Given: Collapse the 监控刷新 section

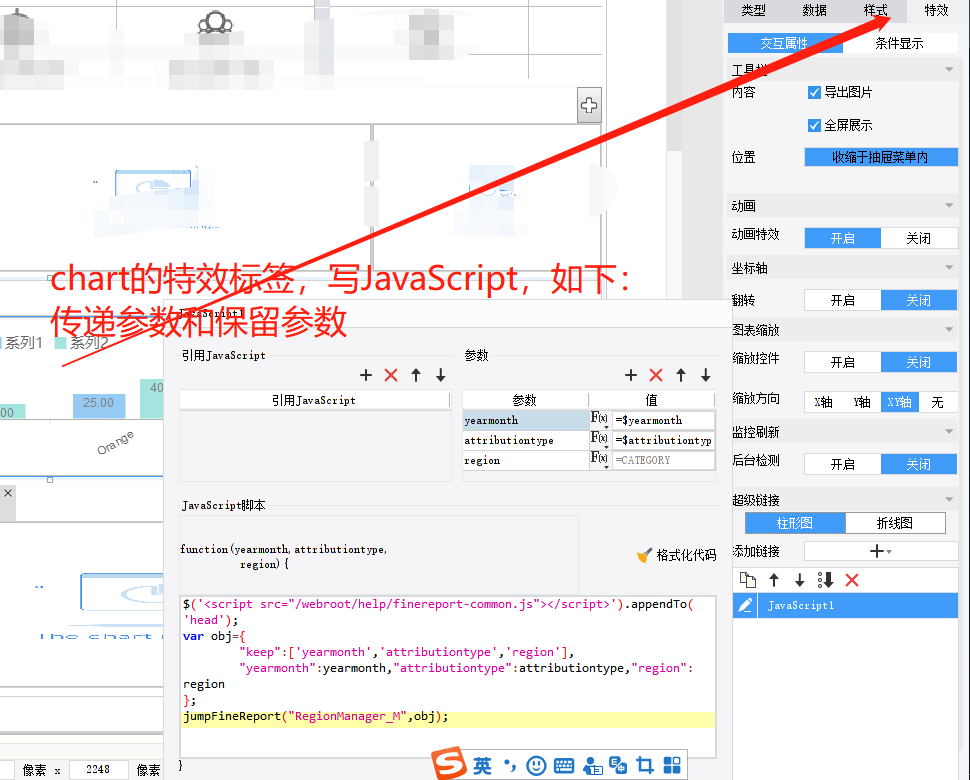Looking at the screenshot, I should coord(949,432).
